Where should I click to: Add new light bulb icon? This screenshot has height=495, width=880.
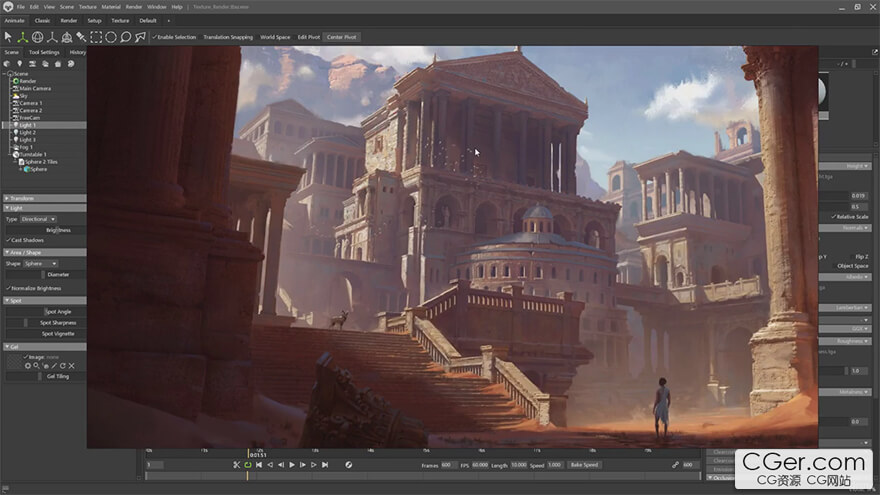point(20,64)
